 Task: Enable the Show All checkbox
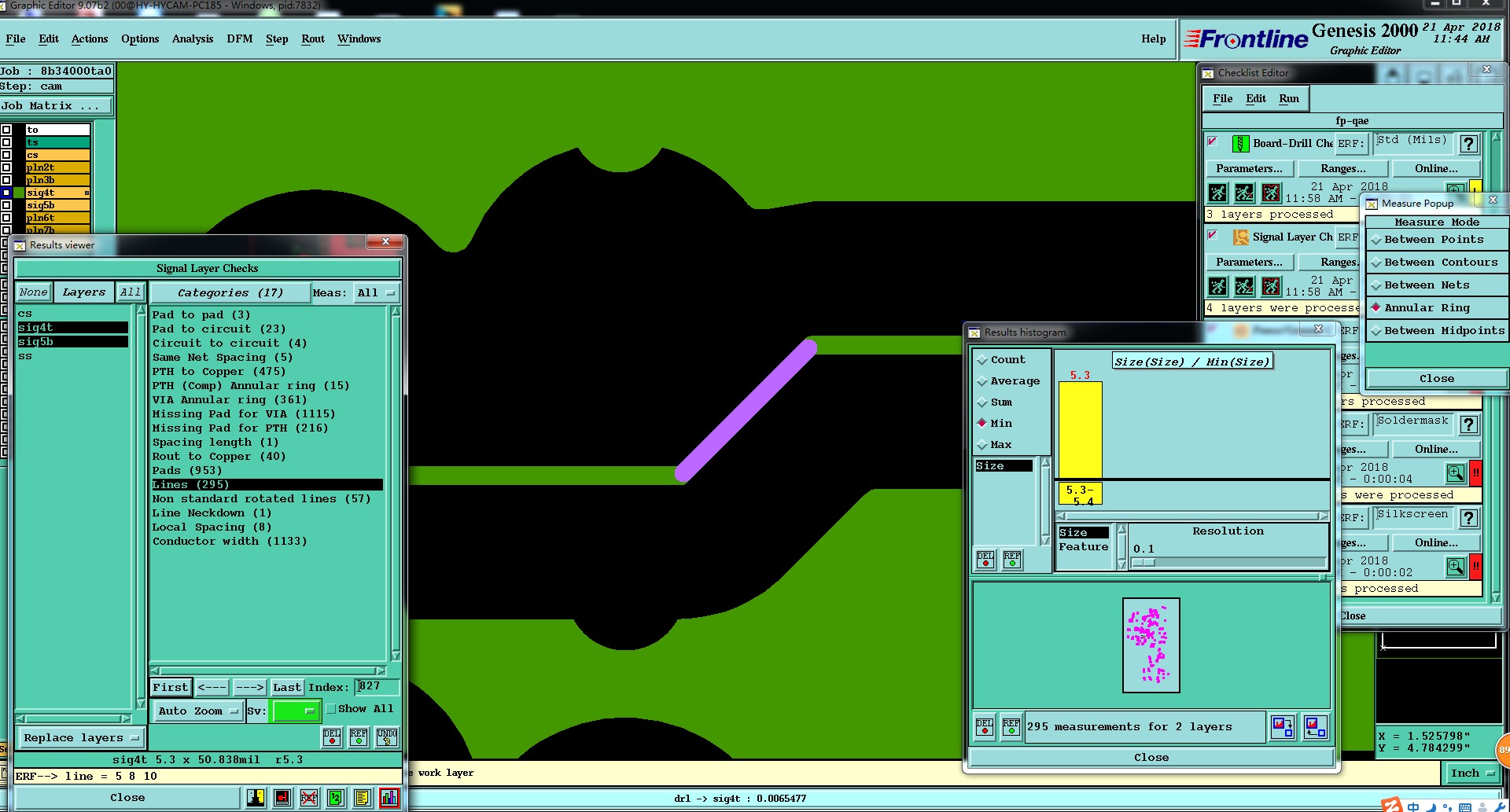click(331, 708)
